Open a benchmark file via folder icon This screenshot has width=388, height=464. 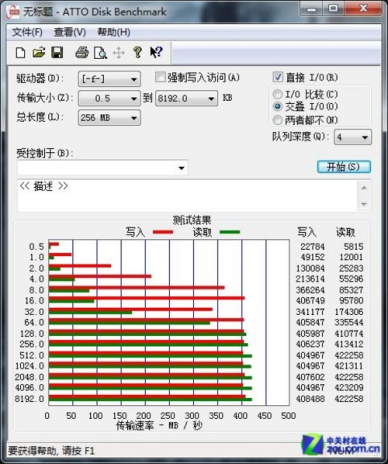(x=39, y=53)
